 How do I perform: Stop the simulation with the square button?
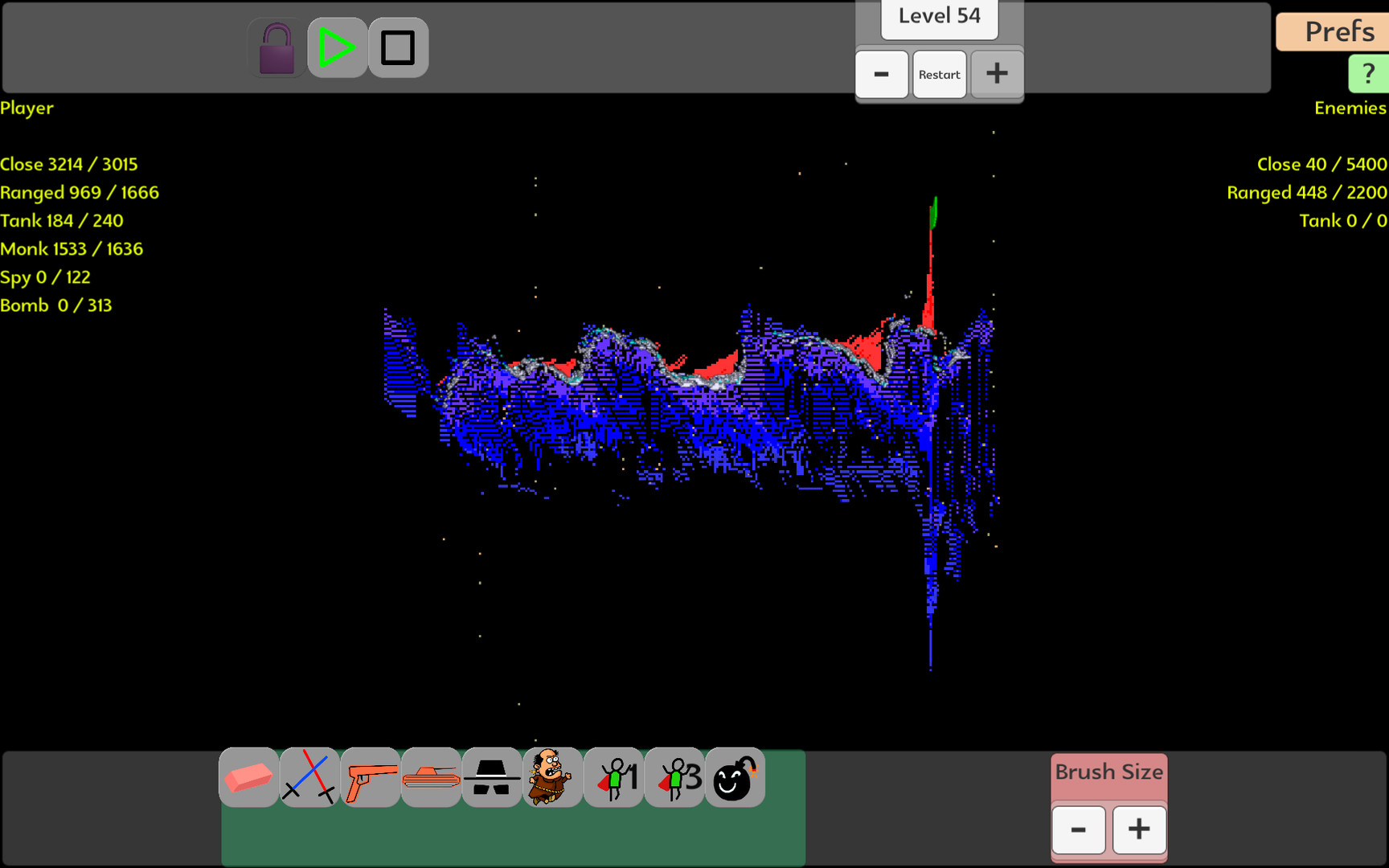(x=398, y=48)
